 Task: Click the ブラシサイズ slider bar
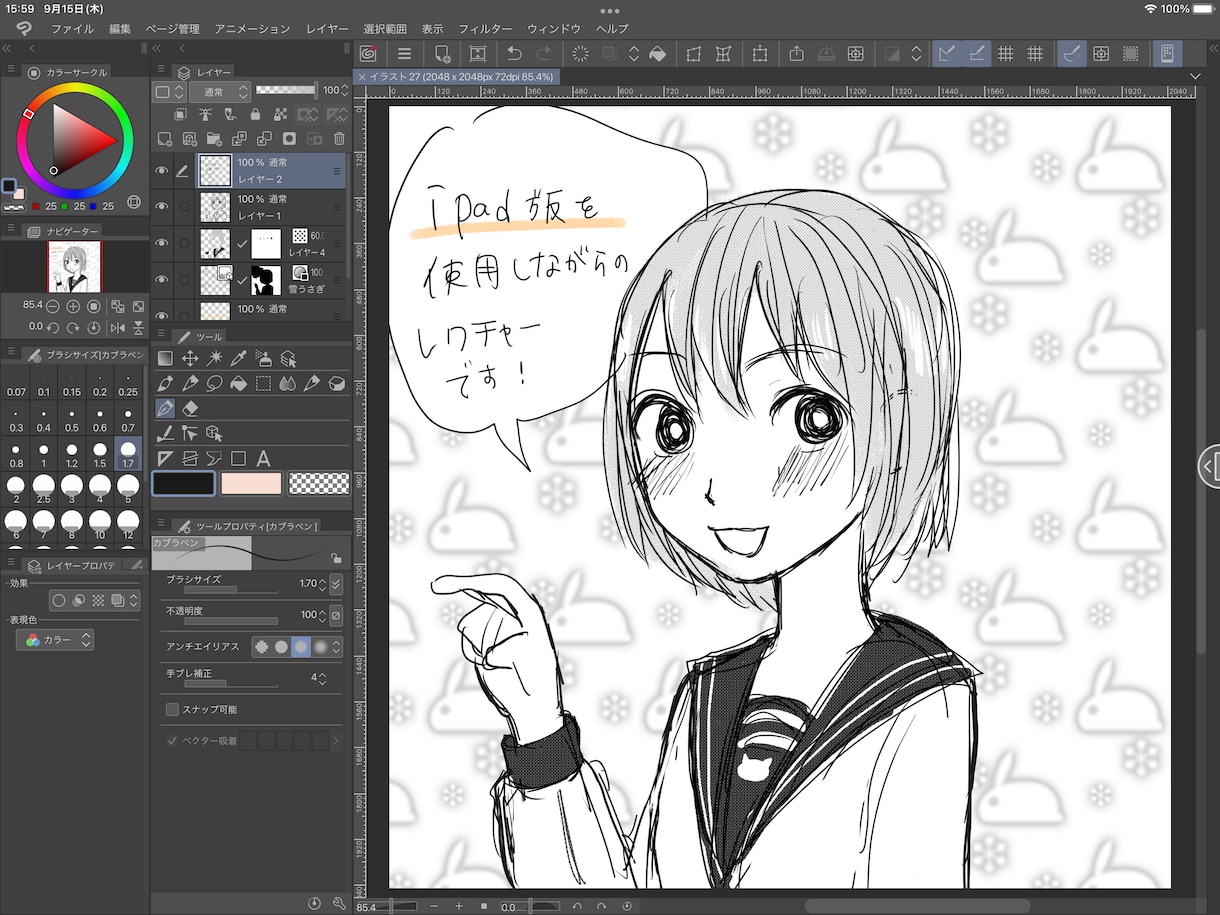tap(231, 590)
